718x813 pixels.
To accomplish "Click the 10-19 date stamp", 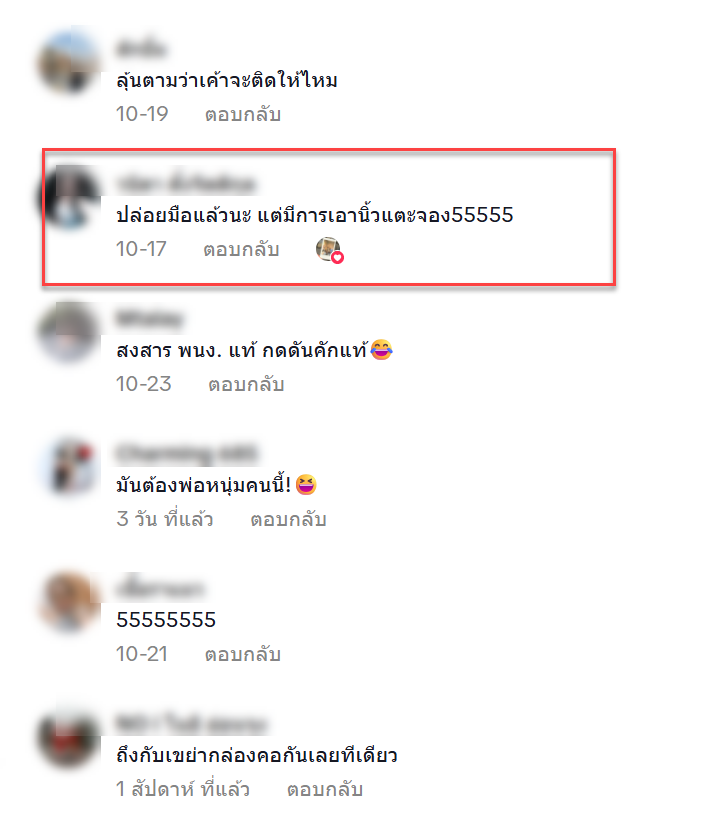I will pos(142,114).
